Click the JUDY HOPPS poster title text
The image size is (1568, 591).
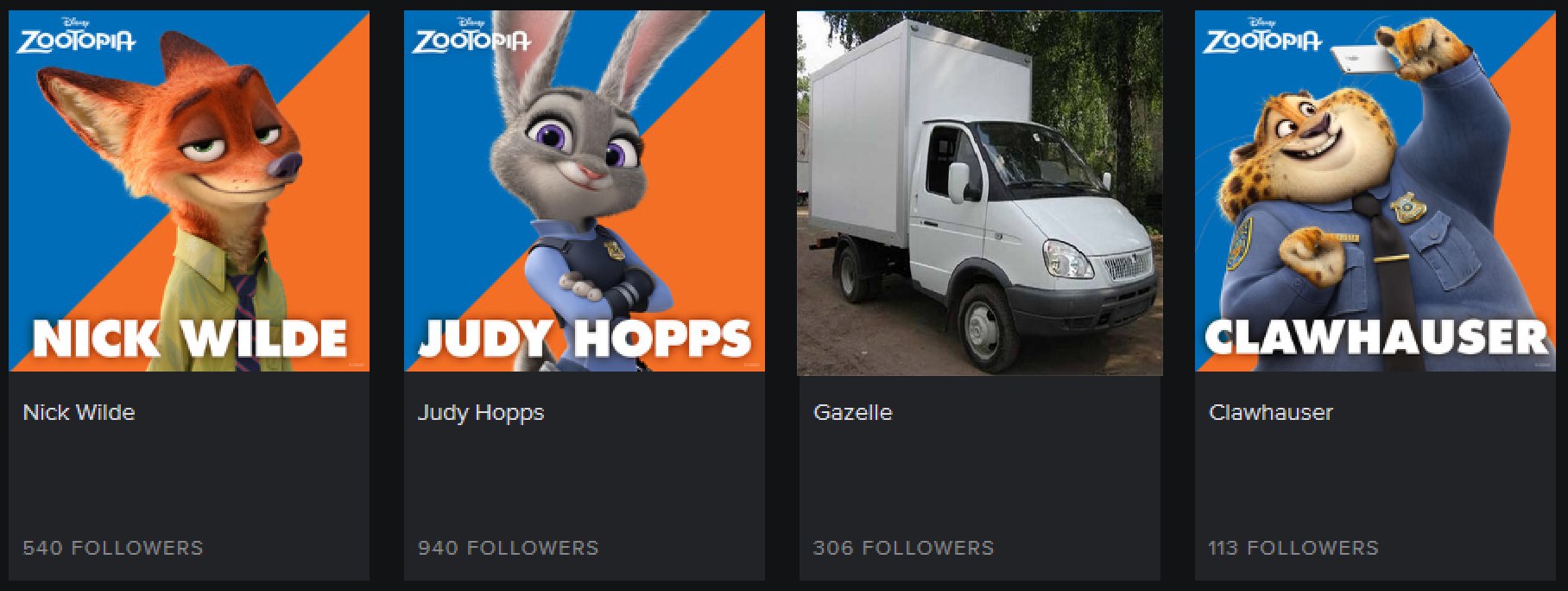pyautogui.click(x=585, y=339)
